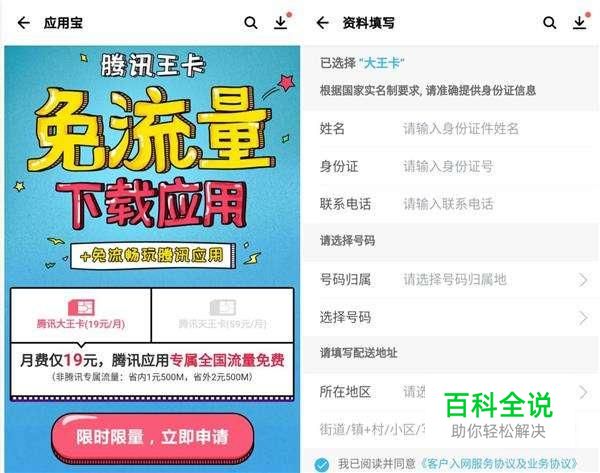600x473 pixels.
Task: Switch to 腾讯天王卡(59元/月) tab
Action: click(x=223, y=315)
